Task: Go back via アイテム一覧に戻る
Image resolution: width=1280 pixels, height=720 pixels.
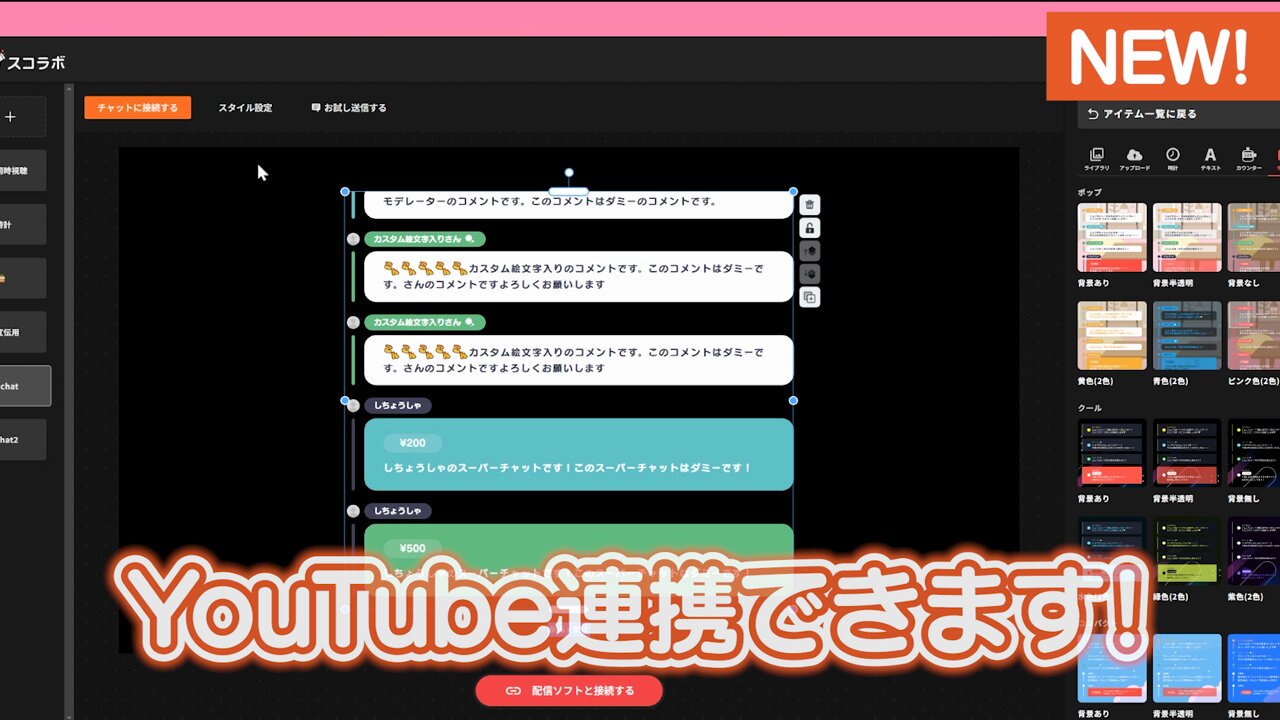Action: [x=1142, y=114]
